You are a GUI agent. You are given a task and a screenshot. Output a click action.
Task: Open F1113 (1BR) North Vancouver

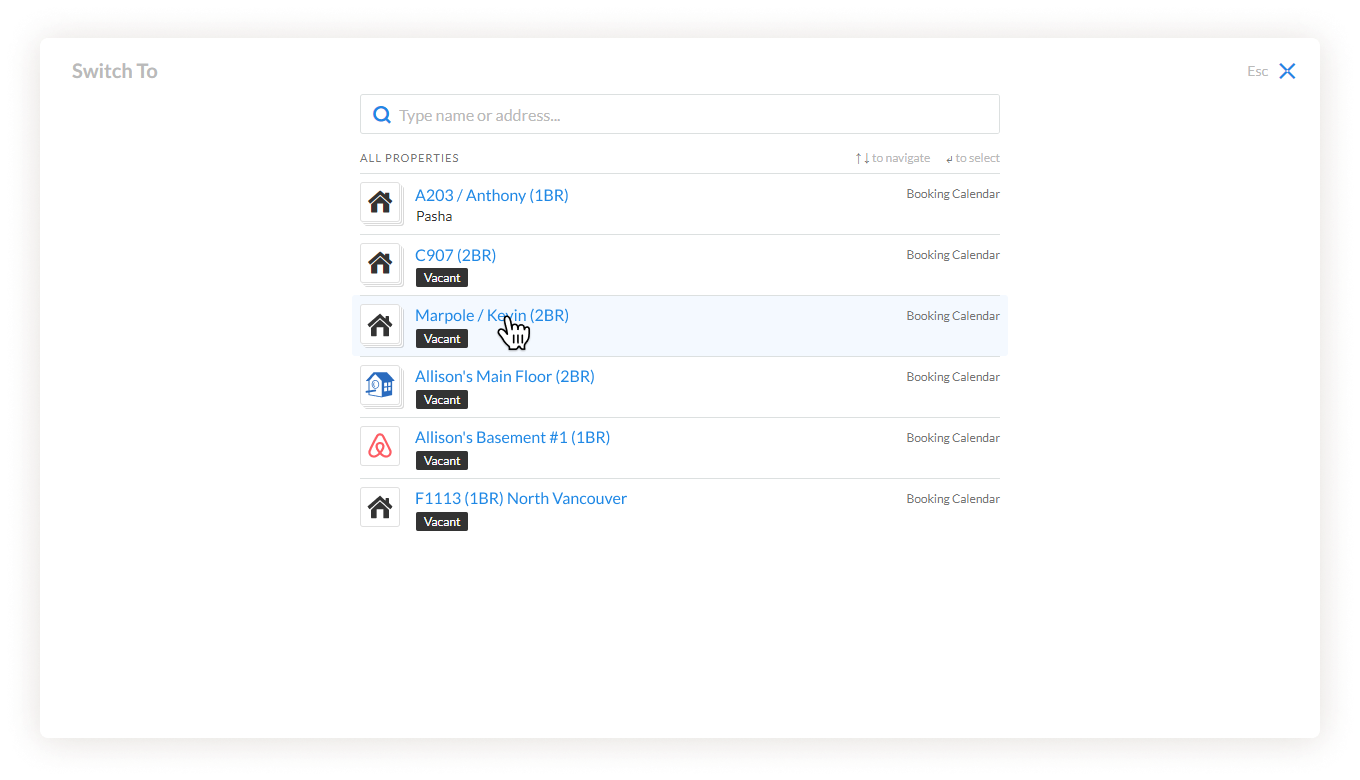pos(521,498)
